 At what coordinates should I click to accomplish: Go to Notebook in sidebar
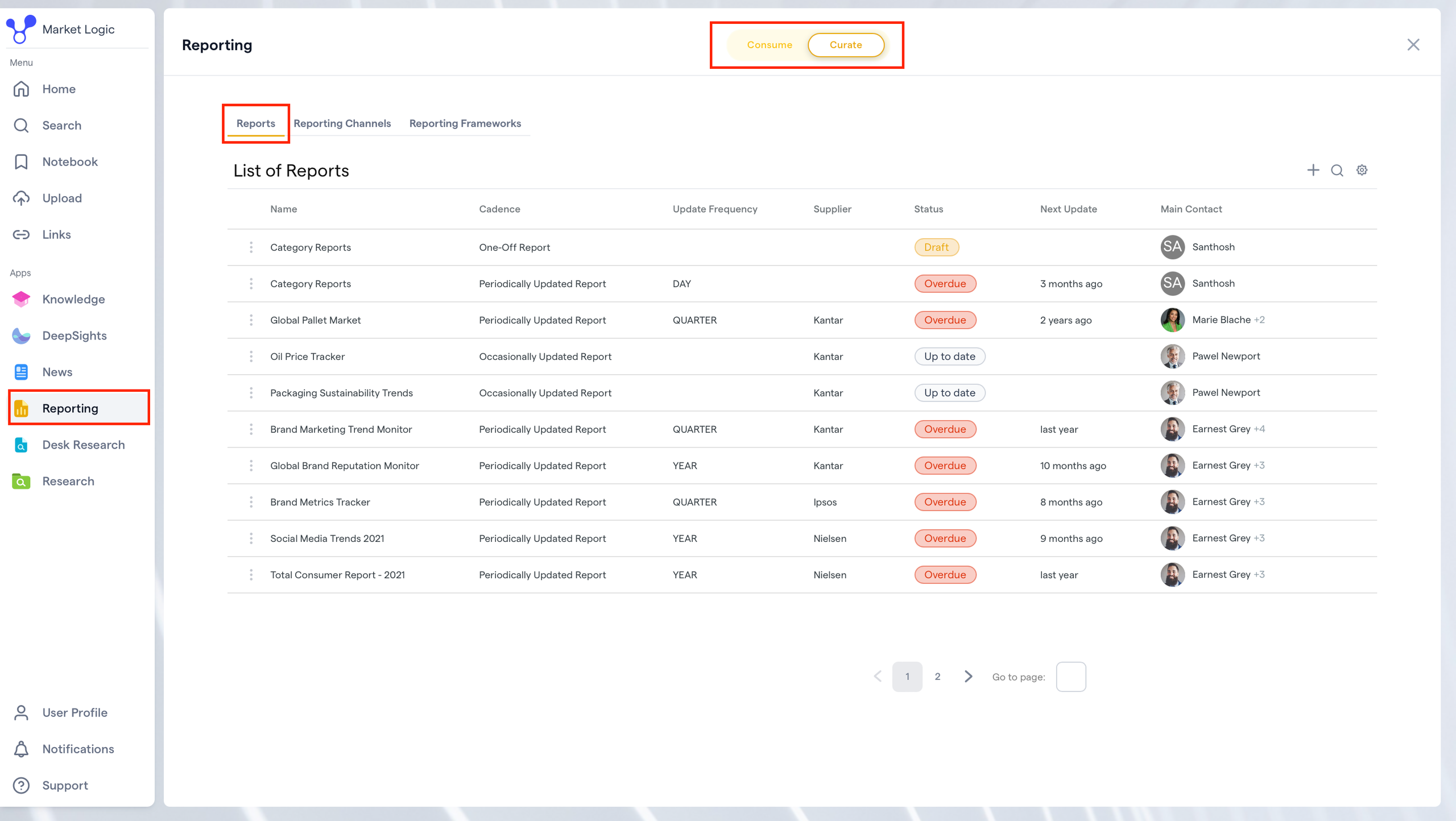(x=69, y=161)
